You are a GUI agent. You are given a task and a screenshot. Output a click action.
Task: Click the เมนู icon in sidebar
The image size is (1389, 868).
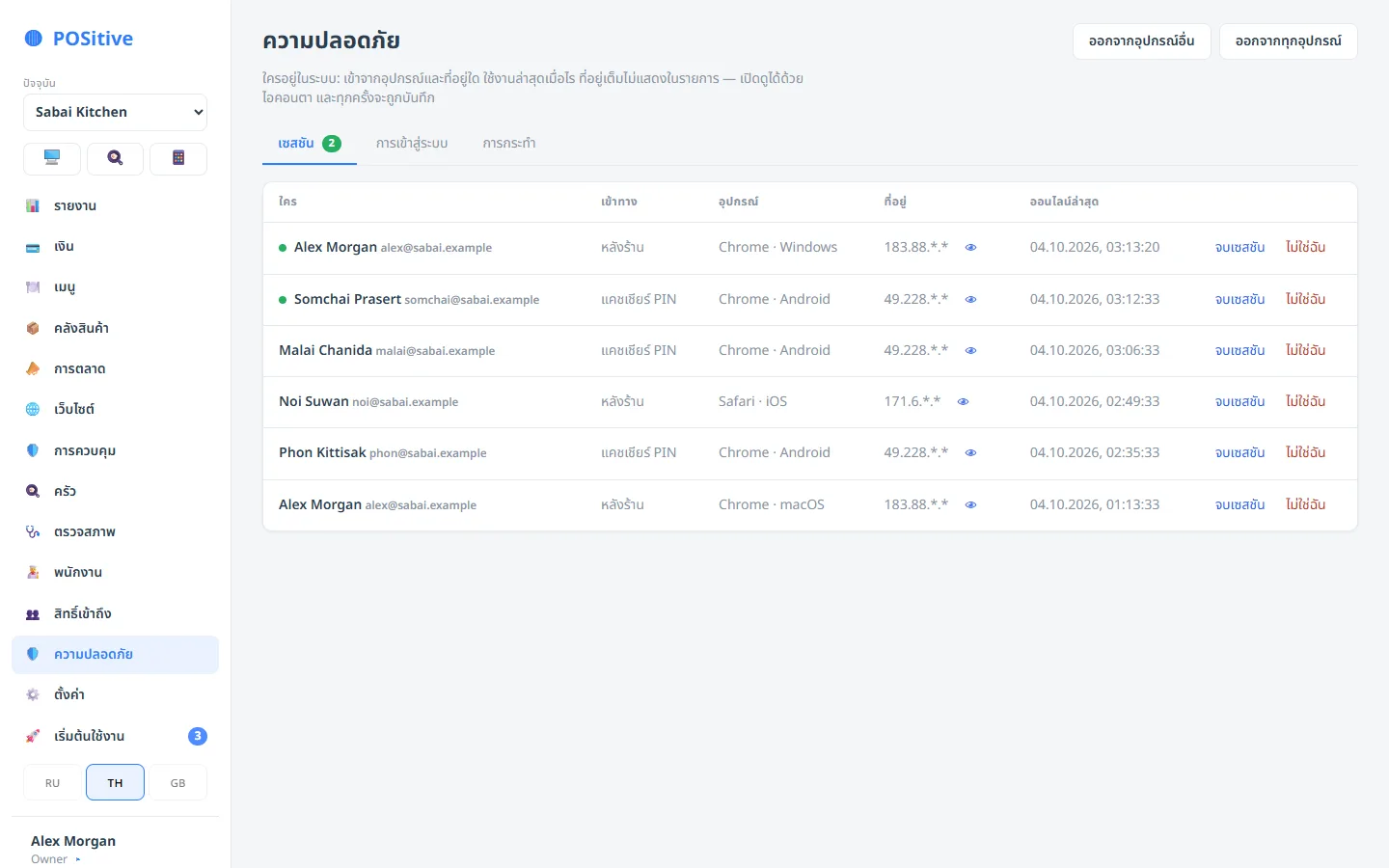(33, 287)
